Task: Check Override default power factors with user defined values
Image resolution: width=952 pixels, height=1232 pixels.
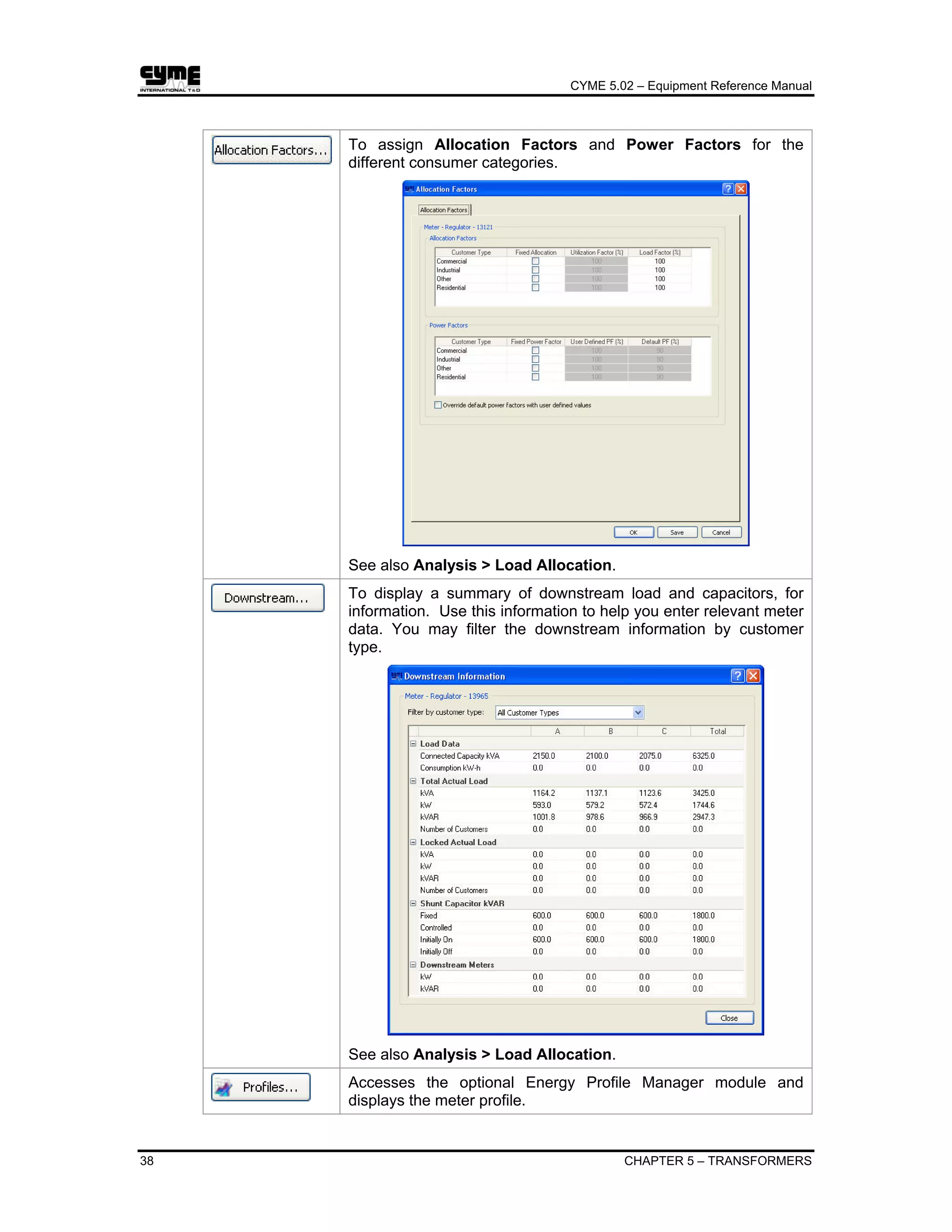Action: (x=437, y=405)
